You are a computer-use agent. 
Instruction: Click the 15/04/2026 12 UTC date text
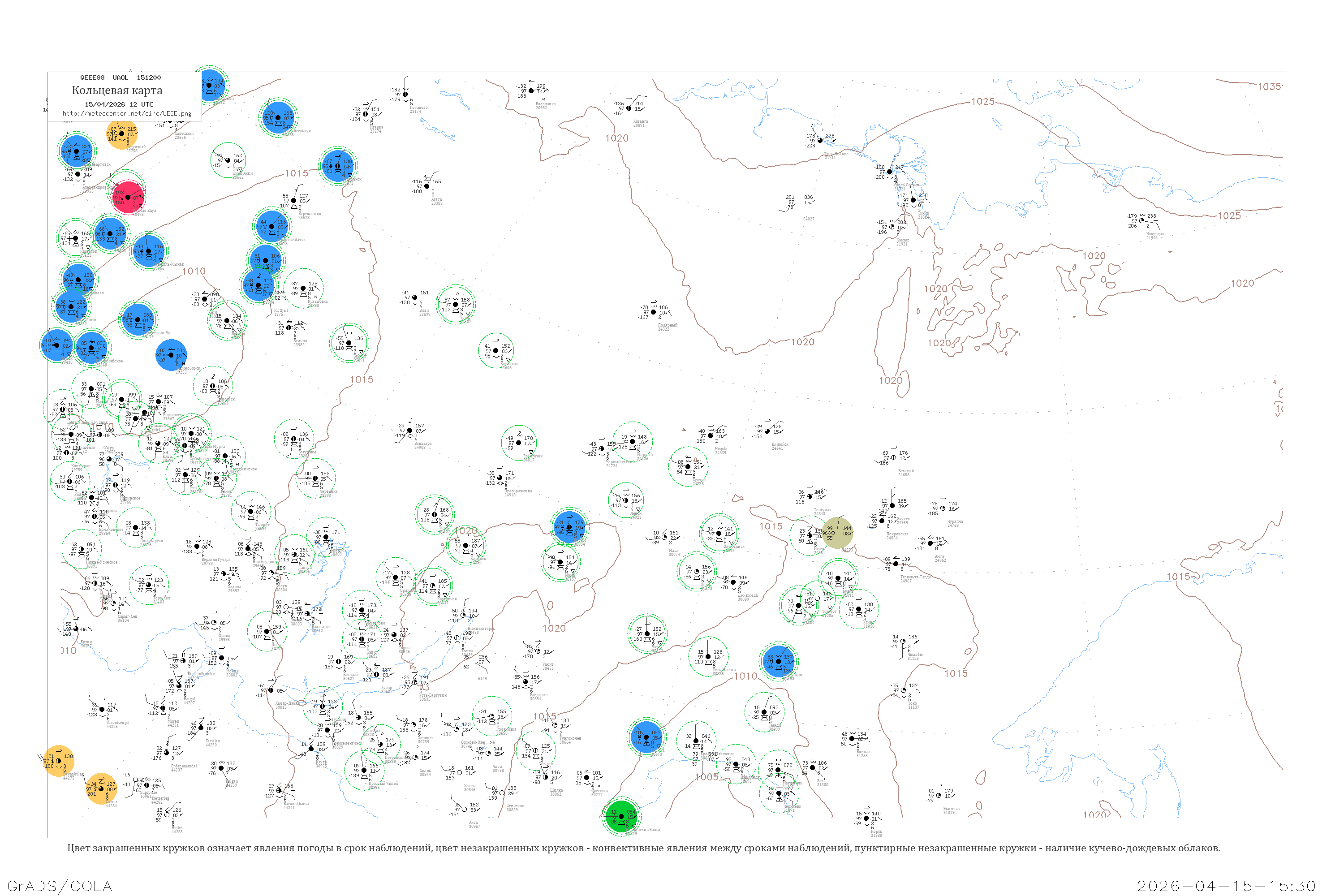[x=119, y=104]
